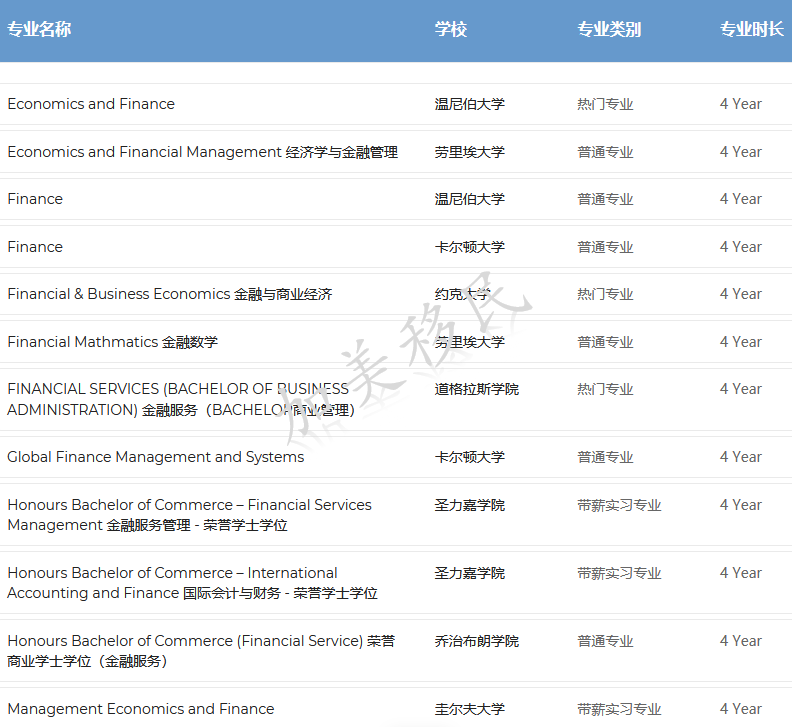Click 4 Year in International Accounting and Finance row
The image size is (792, 727).
(740, 573)
